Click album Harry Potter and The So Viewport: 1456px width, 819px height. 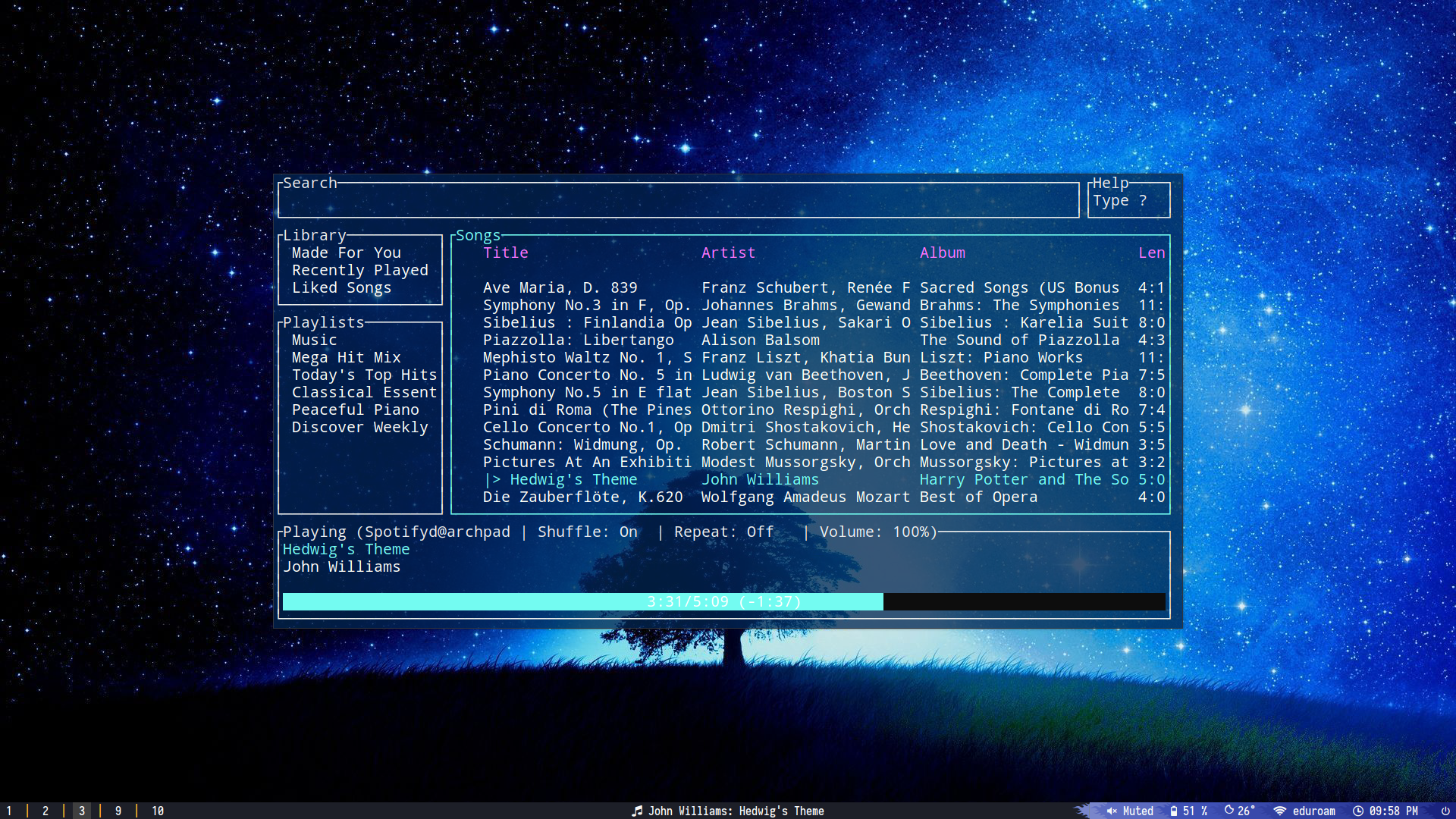tap(1025, 479)
